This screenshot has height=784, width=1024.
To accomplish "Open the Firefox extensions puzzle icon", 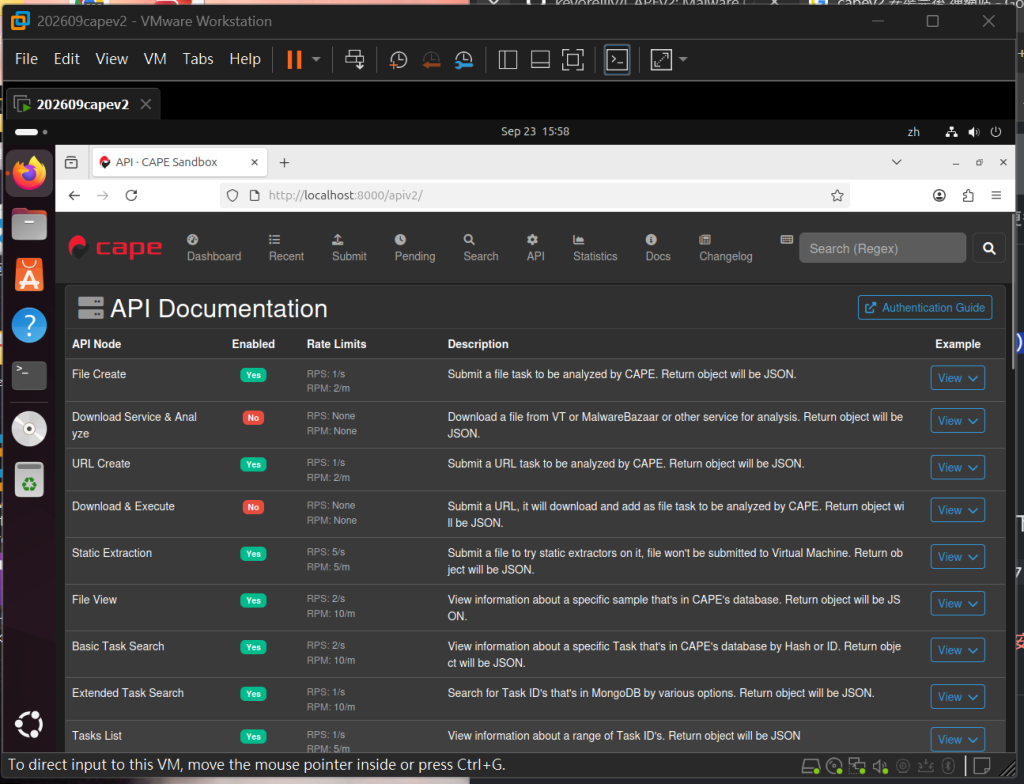I will [968, 195].
